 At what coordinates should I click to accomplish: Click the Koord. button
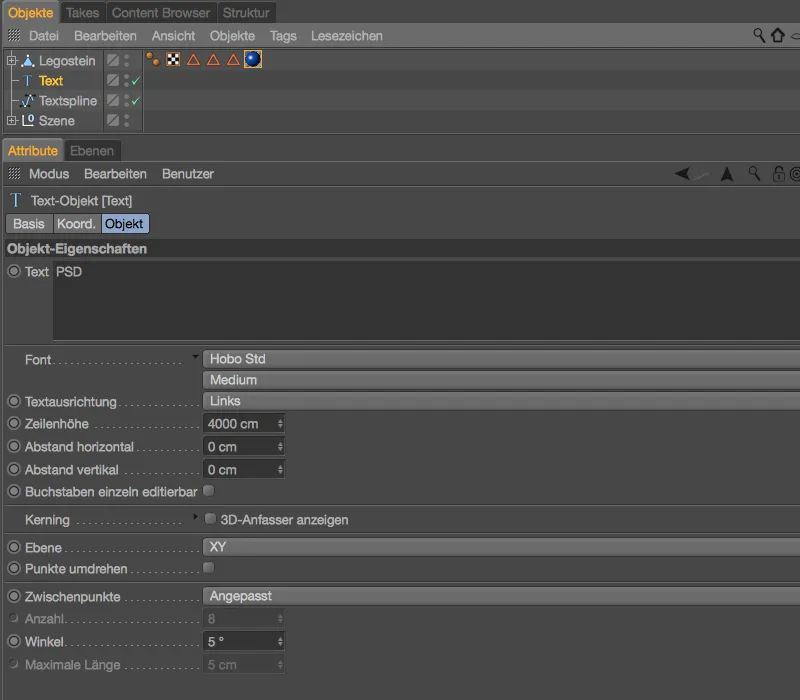(77, 224)
